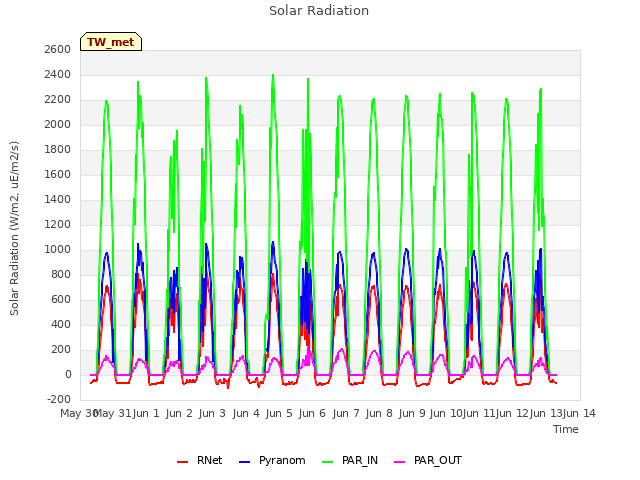Click the green PAR_IN legend color marker
Screen dimensions: 640x480
[328, 462]
